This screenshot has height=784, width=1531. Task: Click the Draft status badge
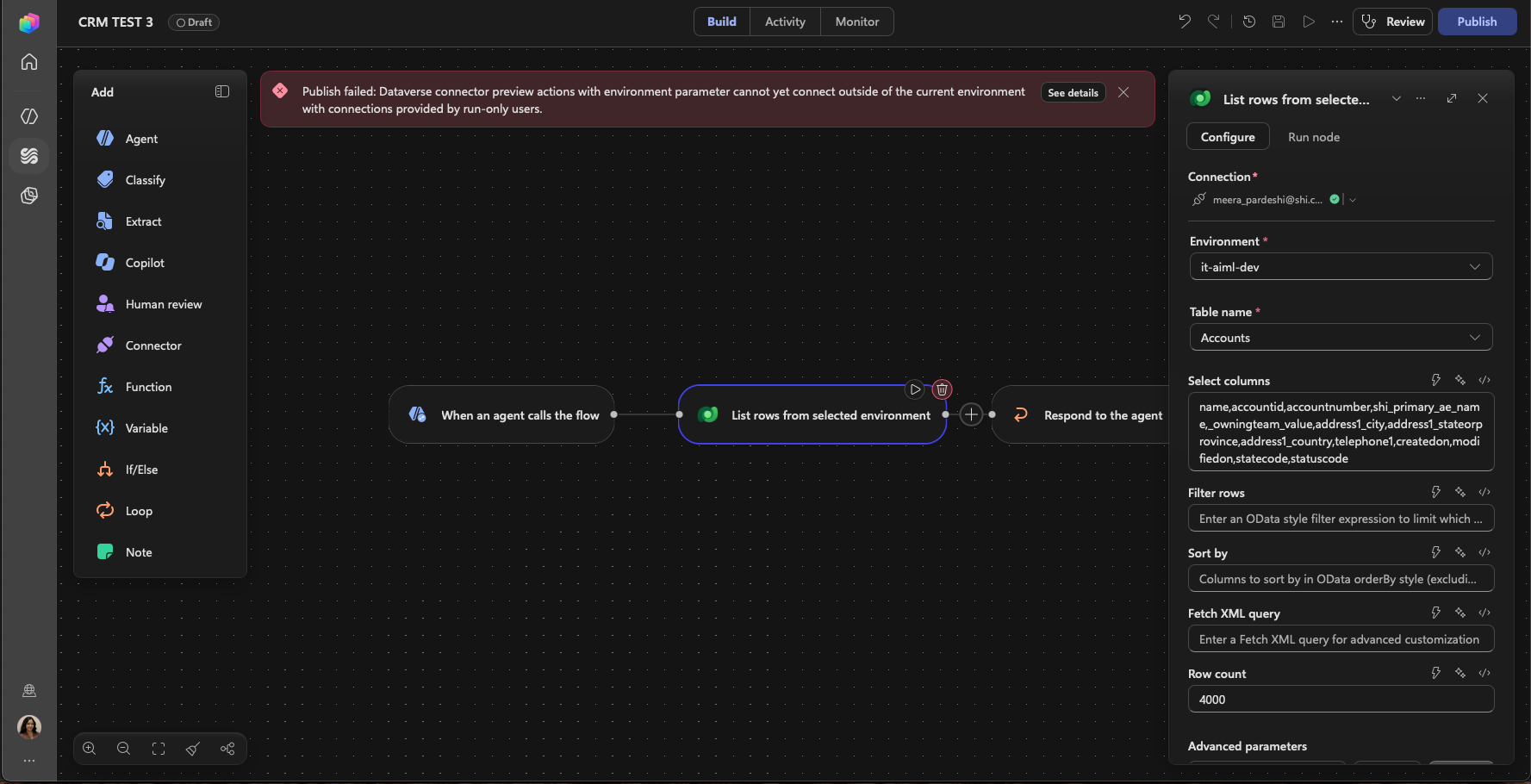click(194, 22)
